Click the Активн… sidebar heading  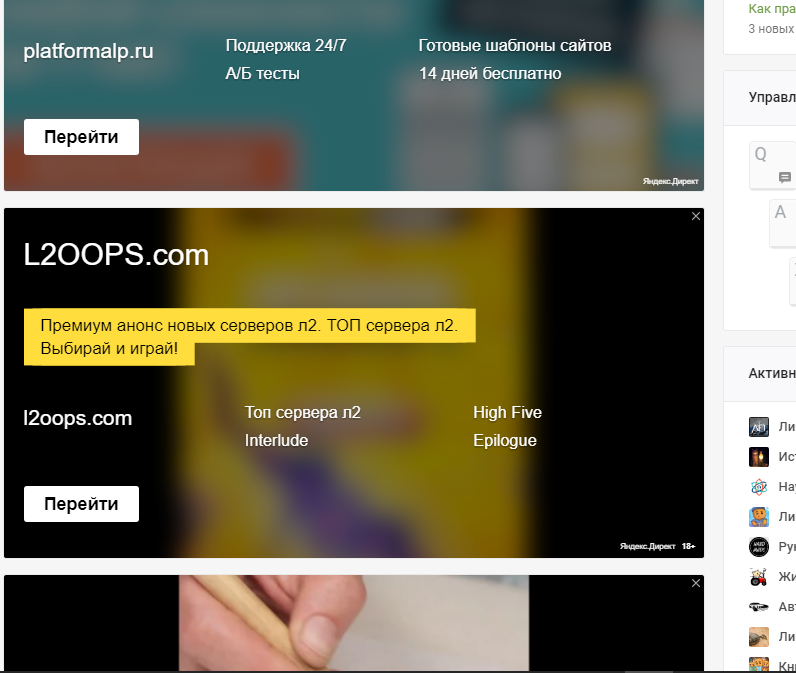[772, 374]
